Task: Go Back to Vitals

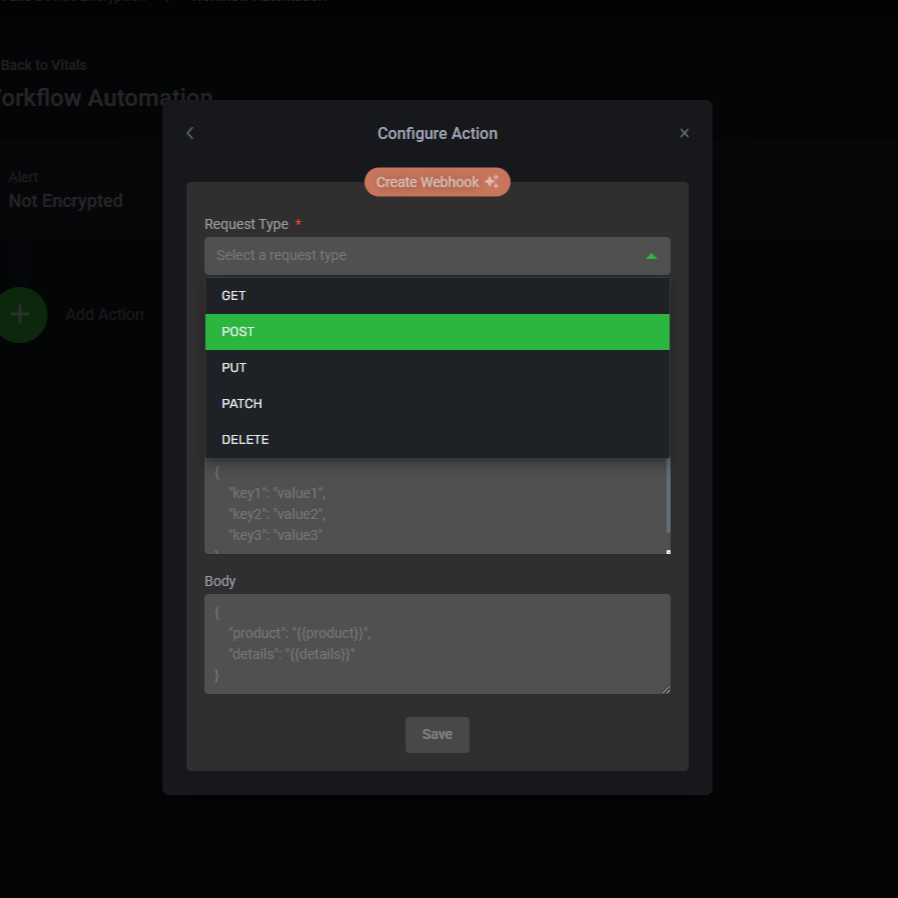Action: pos(44,65)
